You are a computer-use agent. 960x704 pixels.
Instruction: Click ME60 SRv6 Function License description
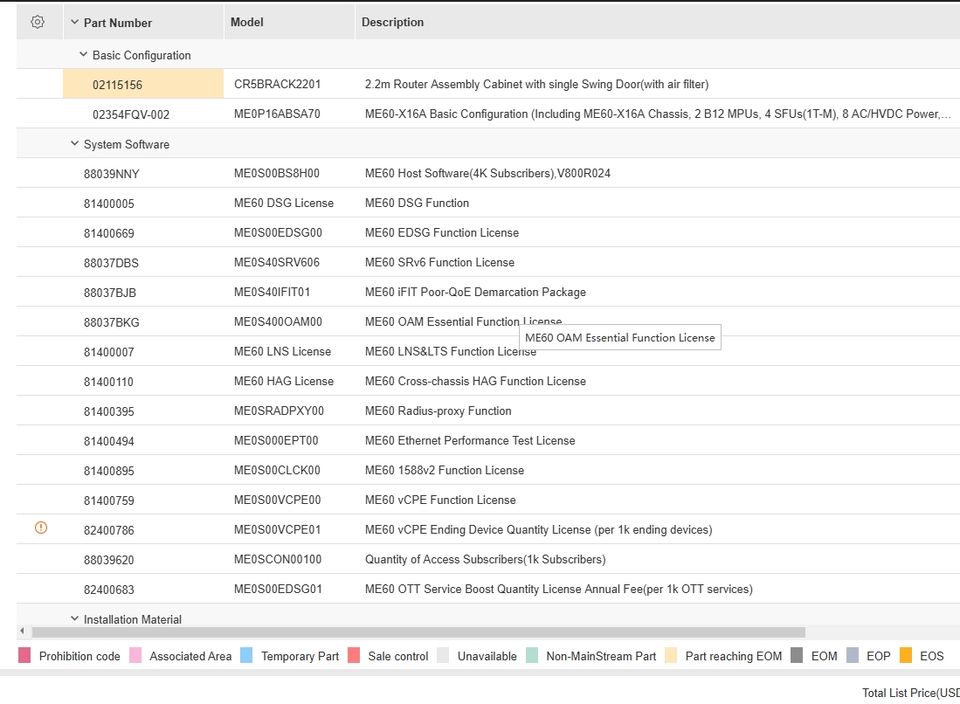(439, 262)
